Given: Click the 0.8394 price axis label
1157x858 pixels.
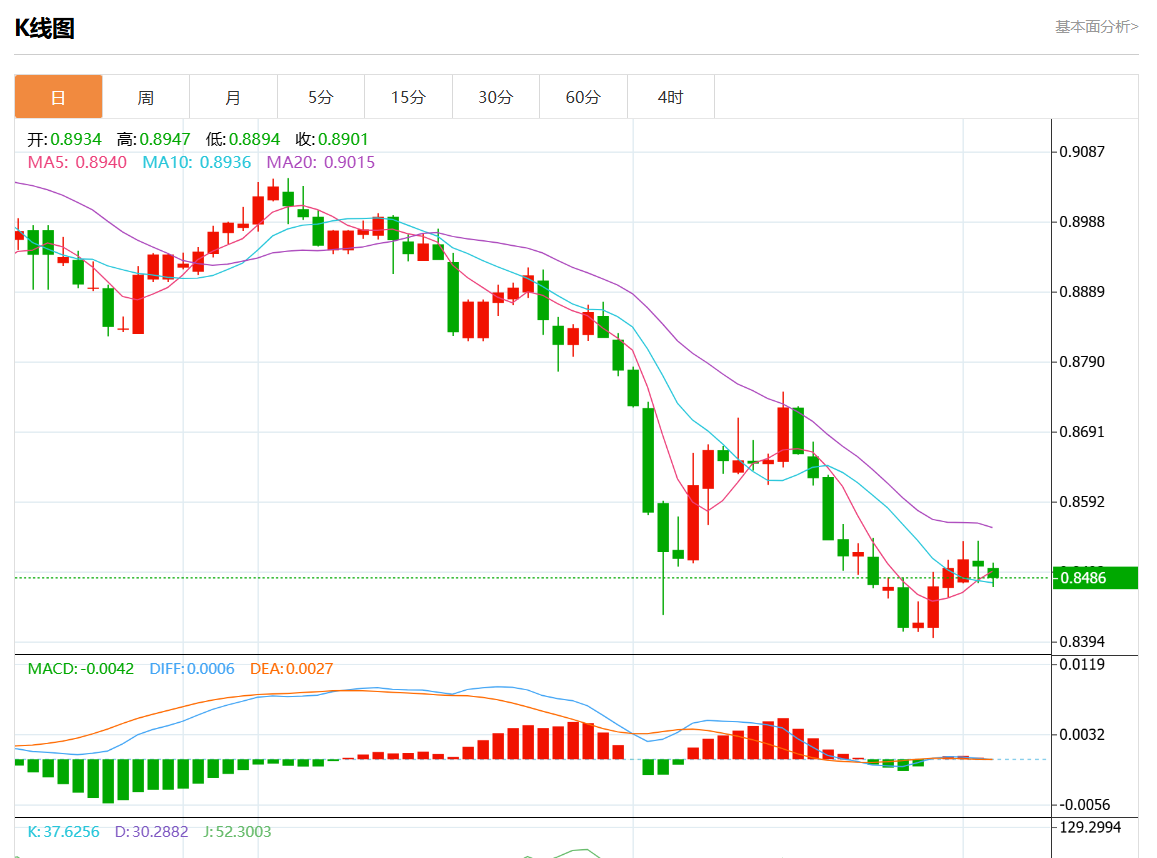Looking at the screenshot, I should click(x=1082, y=642).
